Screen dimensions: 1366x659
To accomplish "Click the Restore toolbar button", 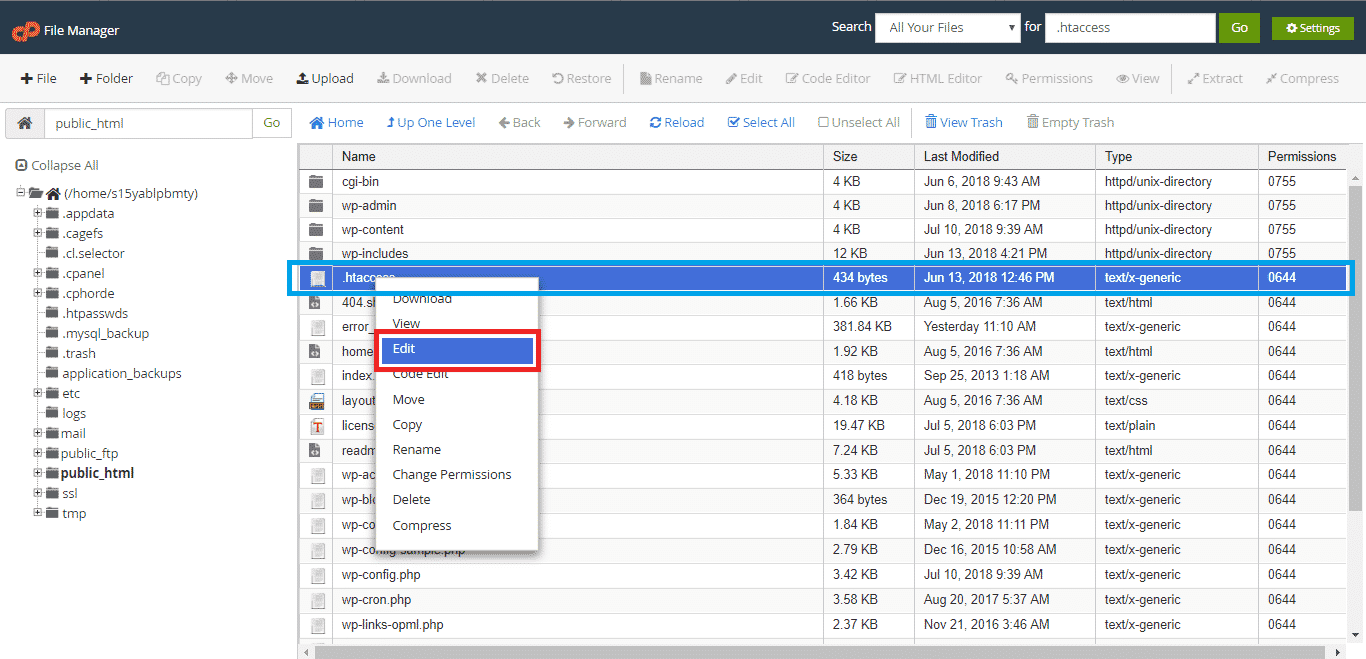I will pos(581,78).
